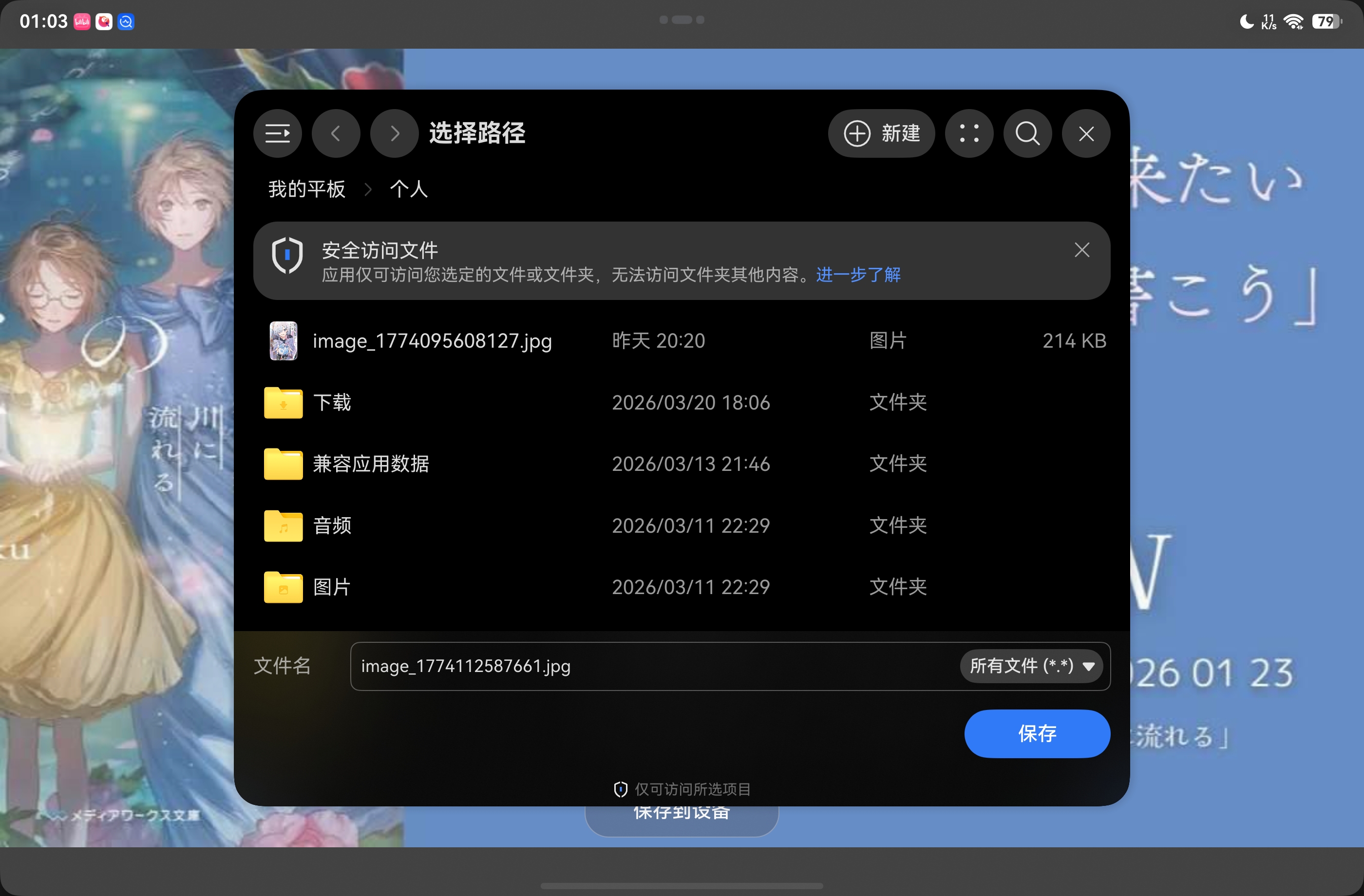1364x896 pixels.
Task: Close the 选择路径 dialog
Action: [1086, 133]
